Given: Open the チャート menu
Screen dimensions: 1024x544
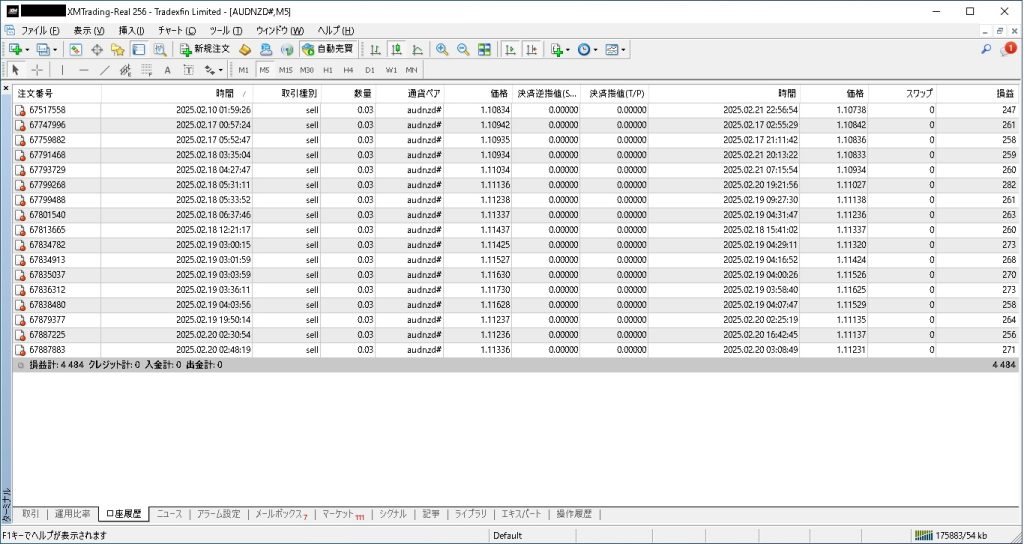Looking at the screenshot, I should point(170,31).
